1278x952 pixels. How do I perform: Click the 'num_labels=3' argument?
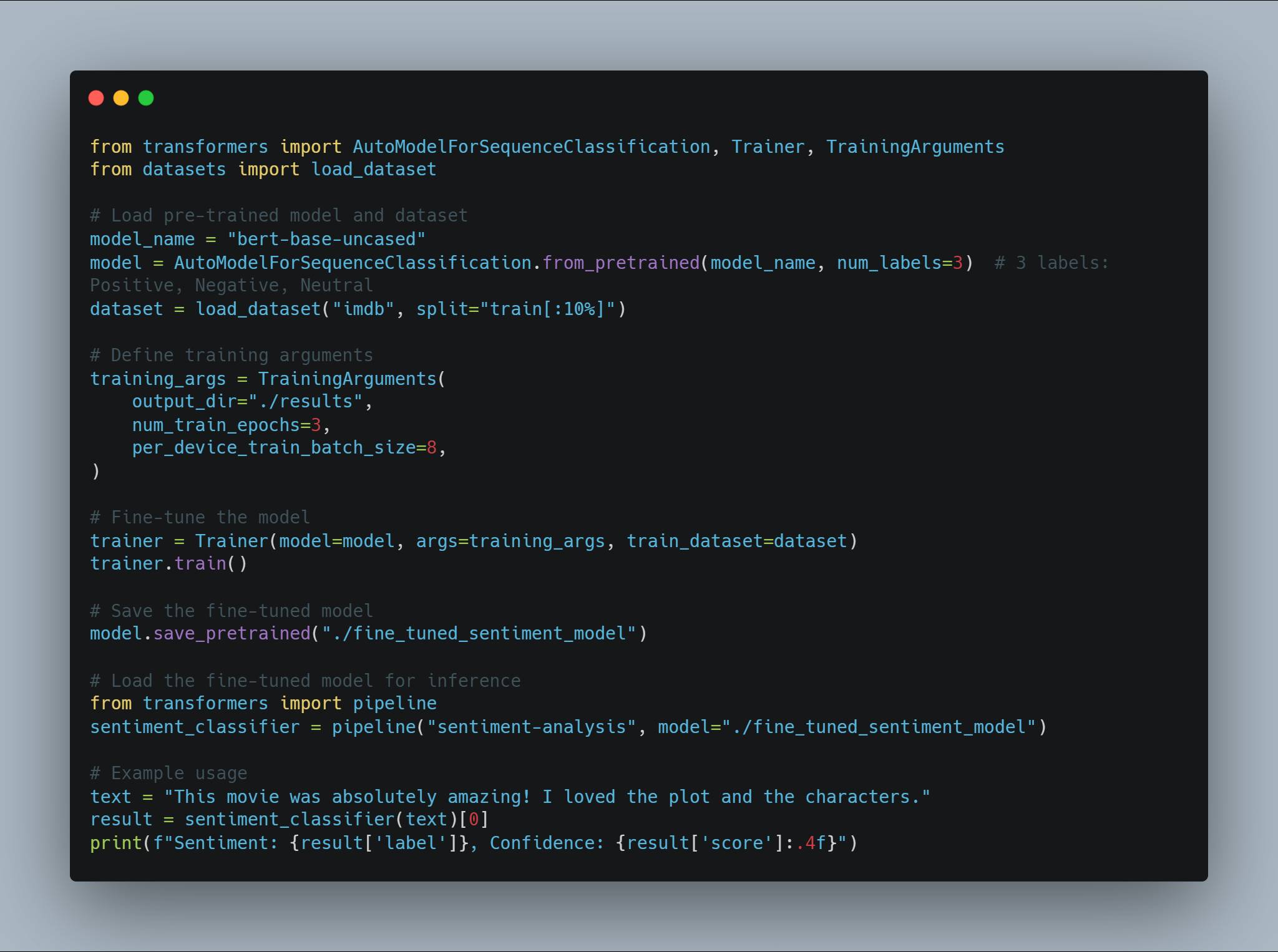(x=899, y=263)
